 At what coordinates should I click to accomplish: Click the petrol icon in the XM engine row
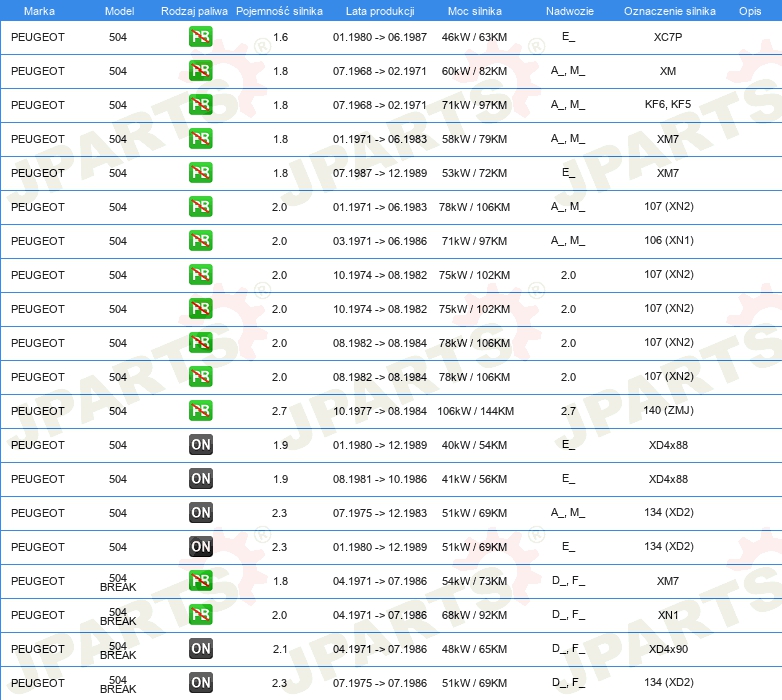[201, 71]
